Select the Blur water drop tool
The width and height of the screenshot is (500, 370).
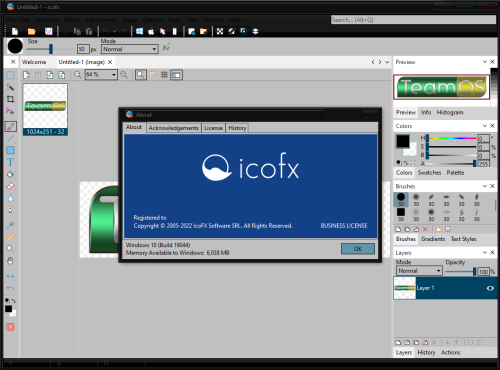(10, 198)
